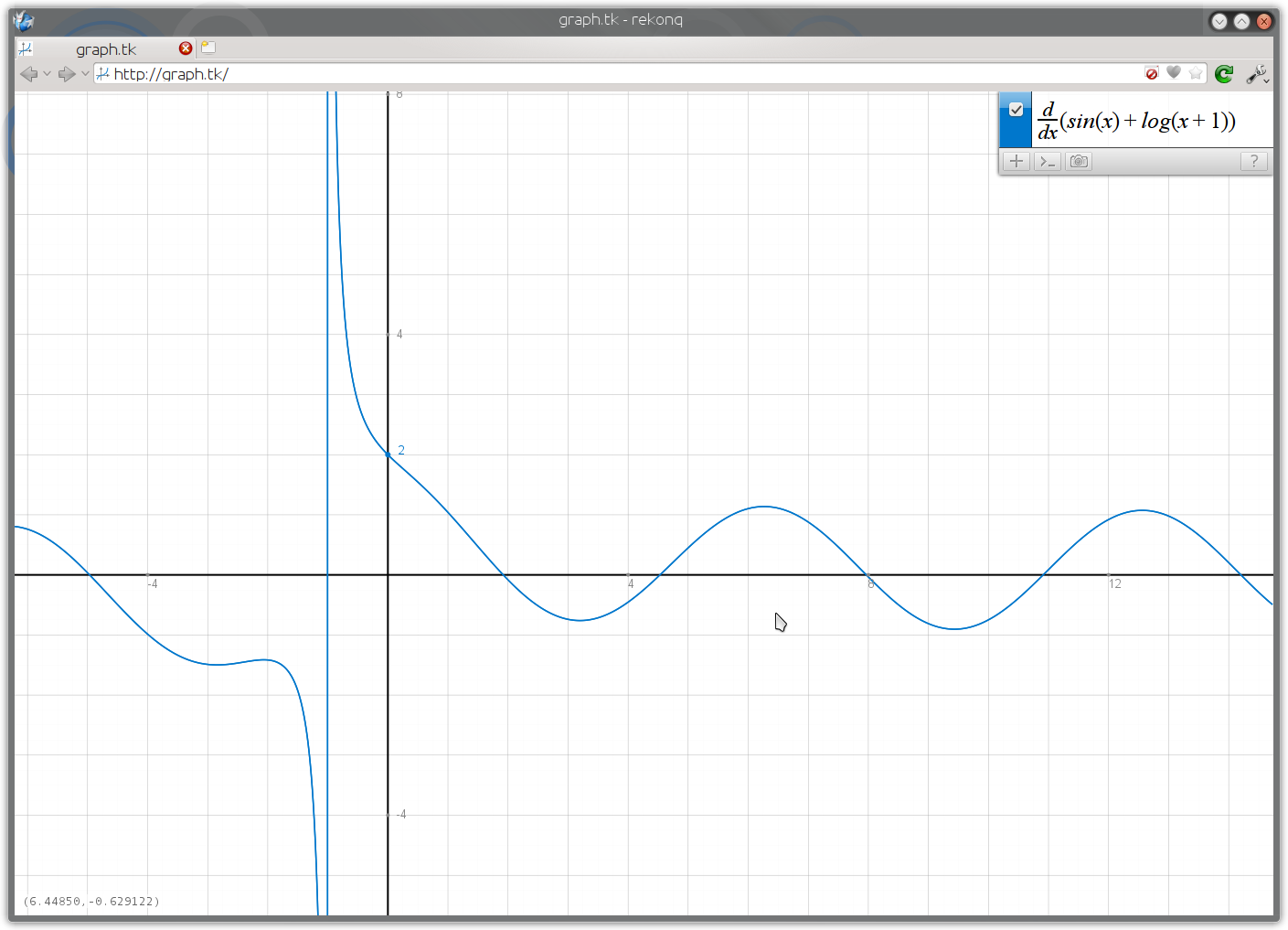1288x930 pixels.
Task: Switch to the graph.tk tab
Action: pos(106,48)
